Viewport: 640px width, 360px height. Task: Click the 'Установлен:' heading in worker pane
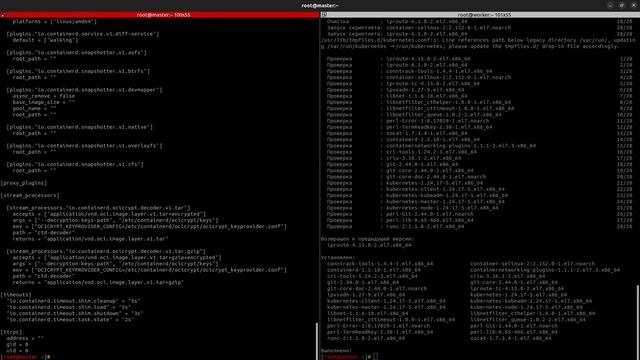point(338,258)
